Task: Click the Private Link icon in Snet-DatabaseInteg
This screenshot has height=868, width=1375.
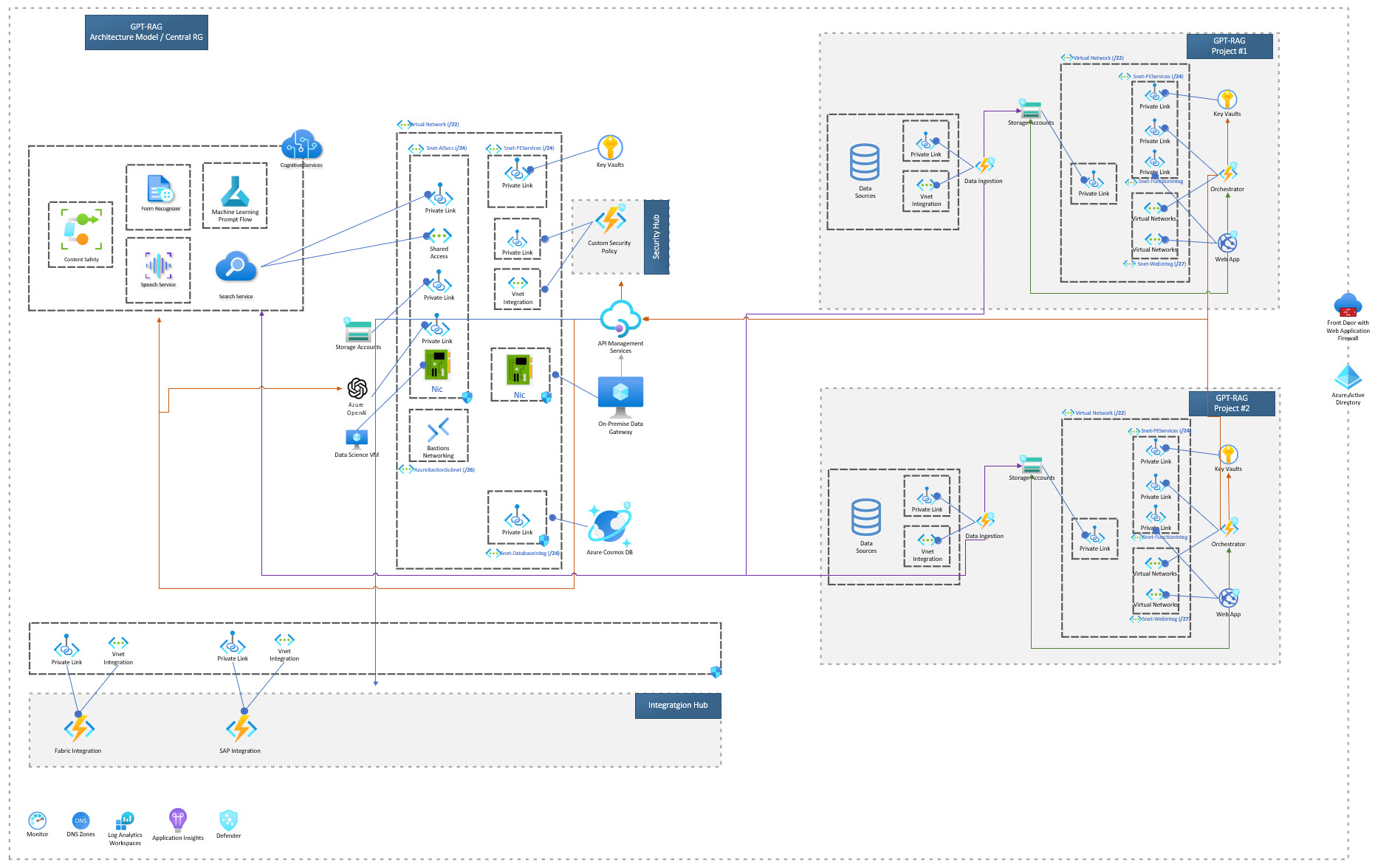Action: tap(517, 516)
